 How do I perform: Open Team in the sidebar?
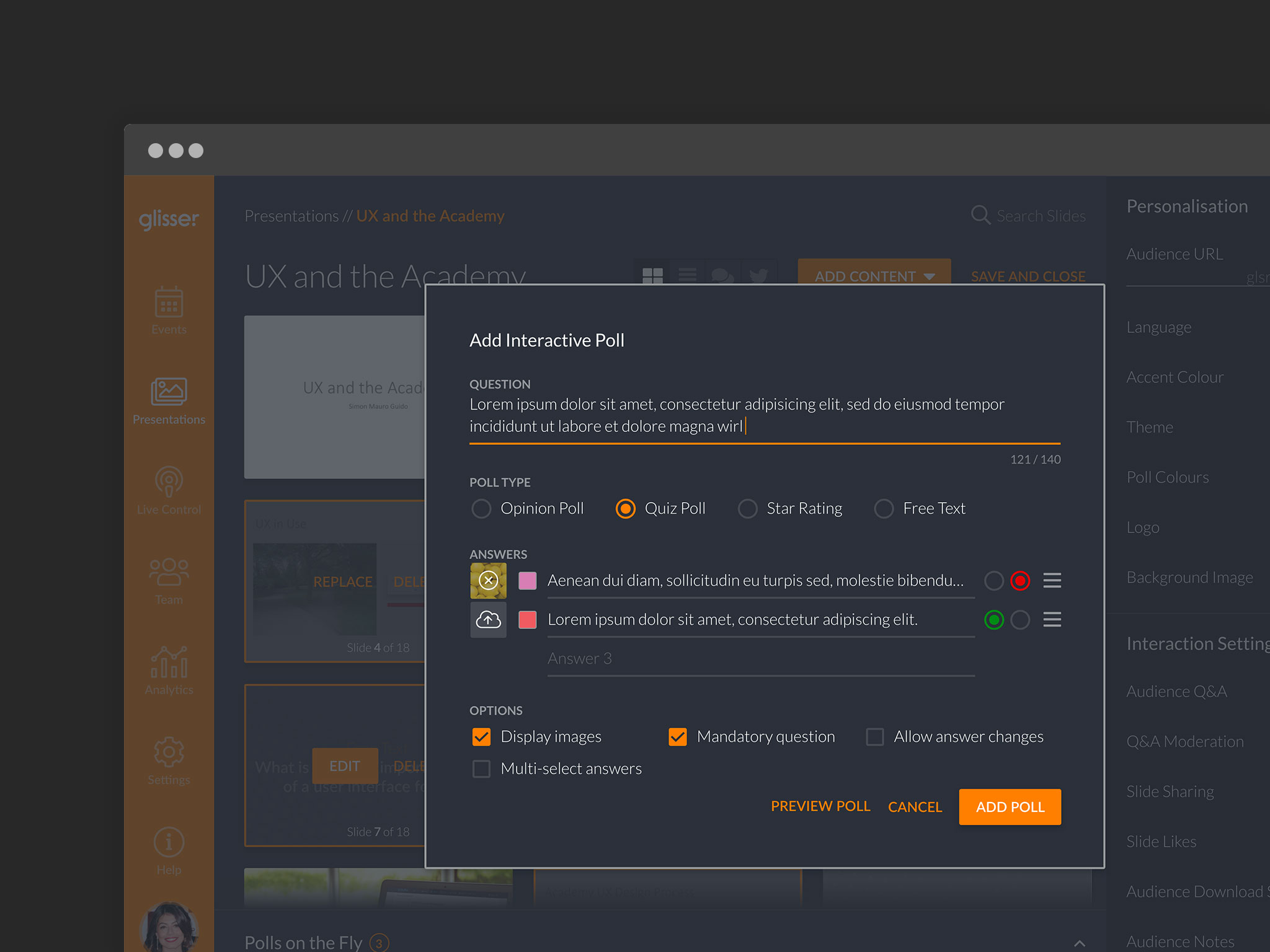(169, 581)
